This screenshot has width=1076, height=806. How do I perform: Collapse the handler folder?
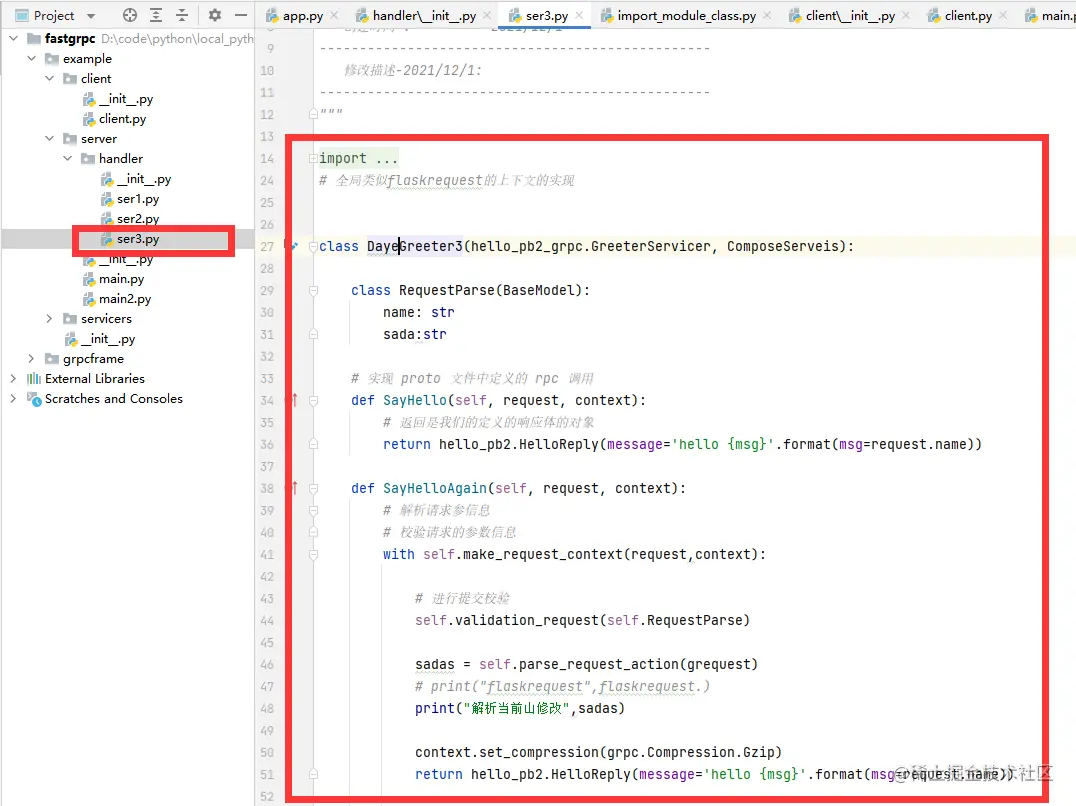pos(67,158)
